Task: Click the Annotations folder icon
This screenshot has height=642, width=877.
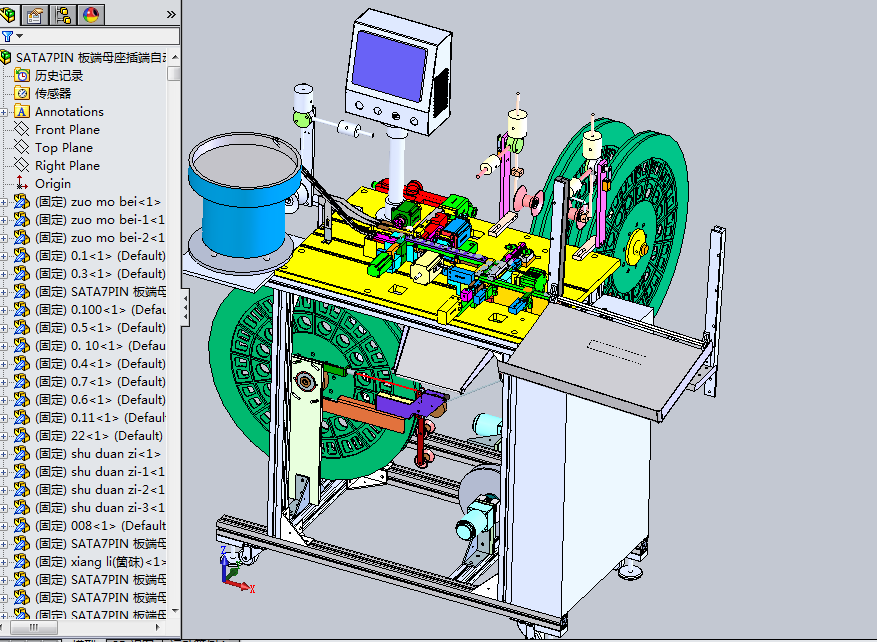Action: coord(22,111)
